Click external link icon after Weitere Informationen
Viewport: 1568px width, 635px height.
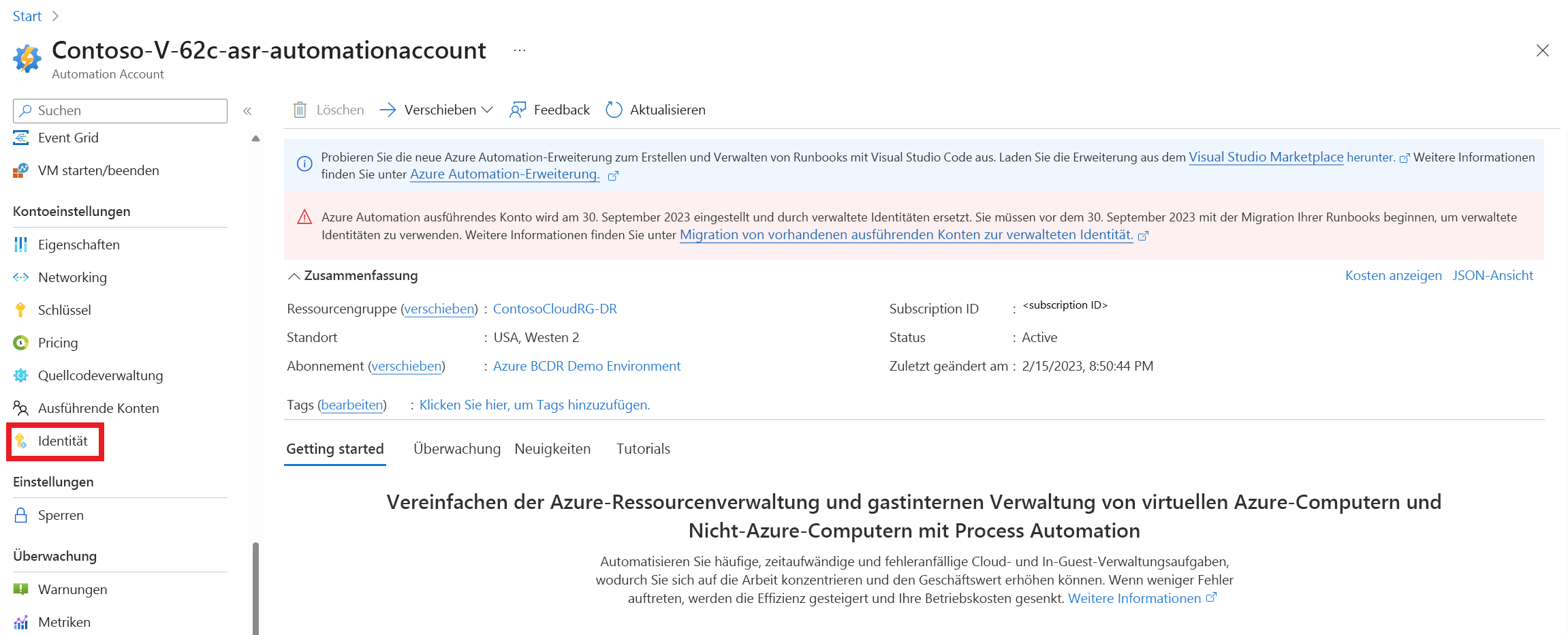[x=1211, y=597]
